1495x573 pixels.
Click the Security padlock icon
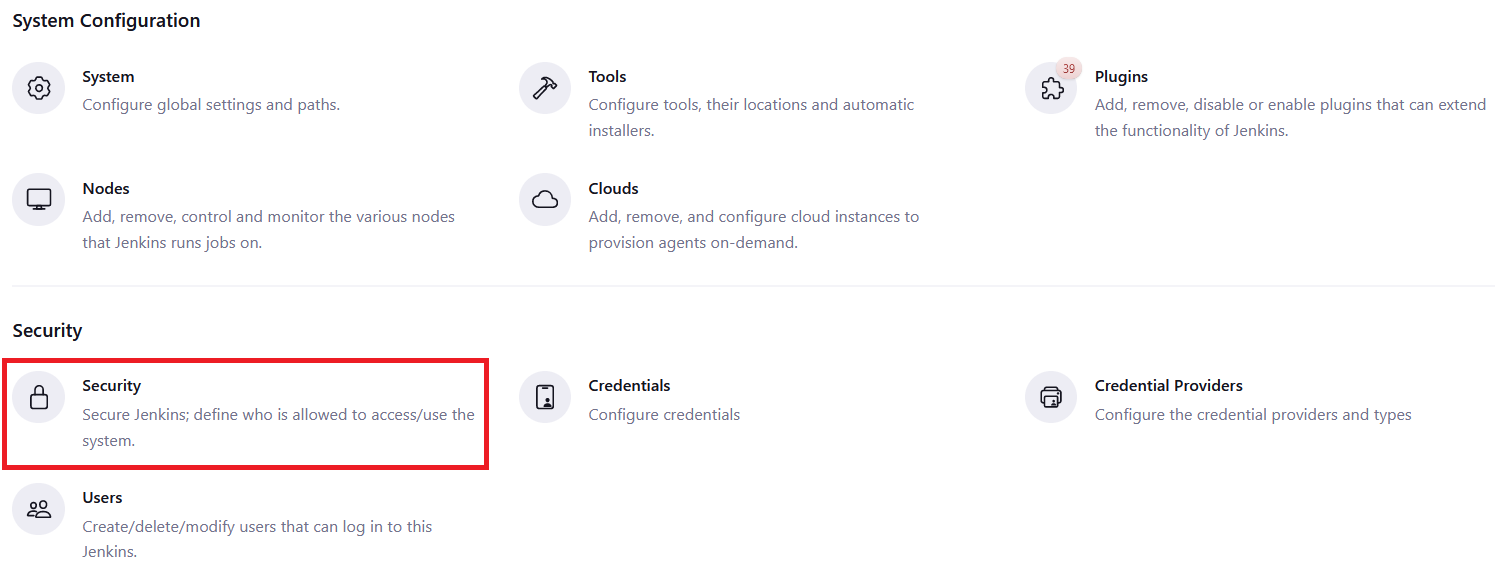(x=39, y=397)
